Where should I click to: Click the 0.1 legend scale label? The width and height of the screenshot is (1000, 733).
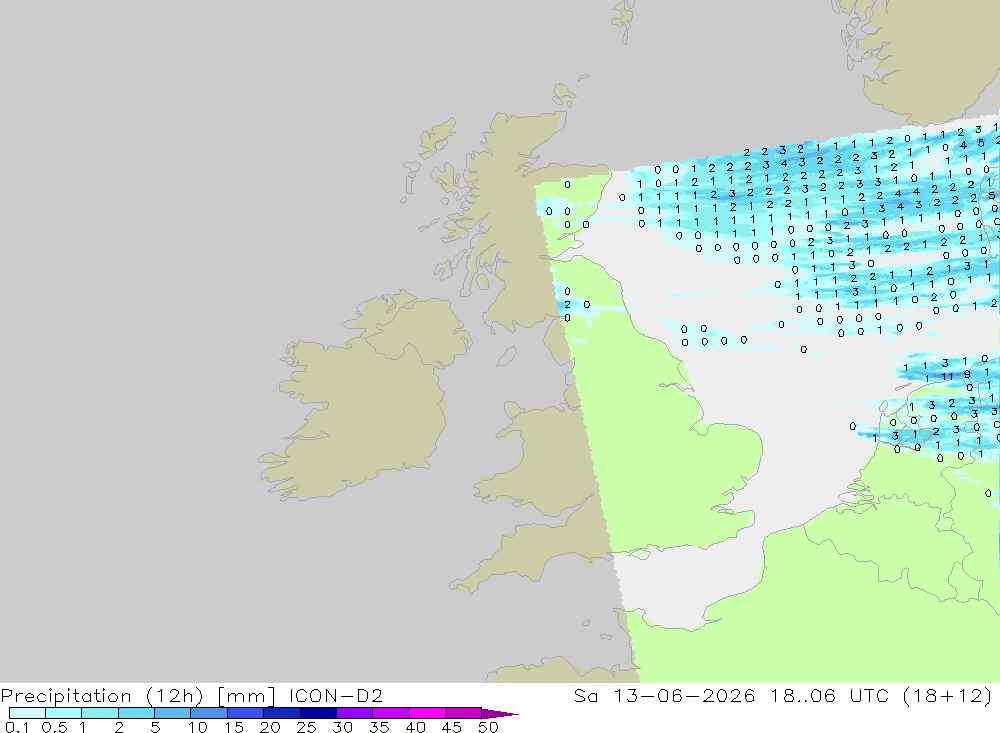(16, 727)
